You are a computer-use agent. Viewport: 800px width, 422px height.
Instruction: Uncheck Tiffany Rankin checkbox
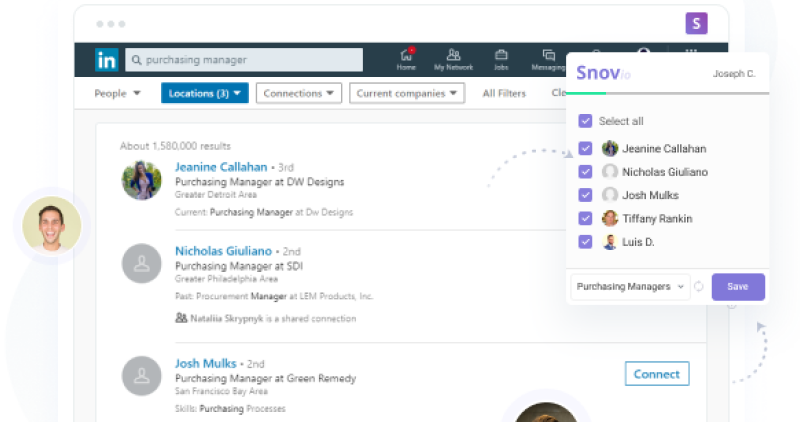(x=585, y=218)
